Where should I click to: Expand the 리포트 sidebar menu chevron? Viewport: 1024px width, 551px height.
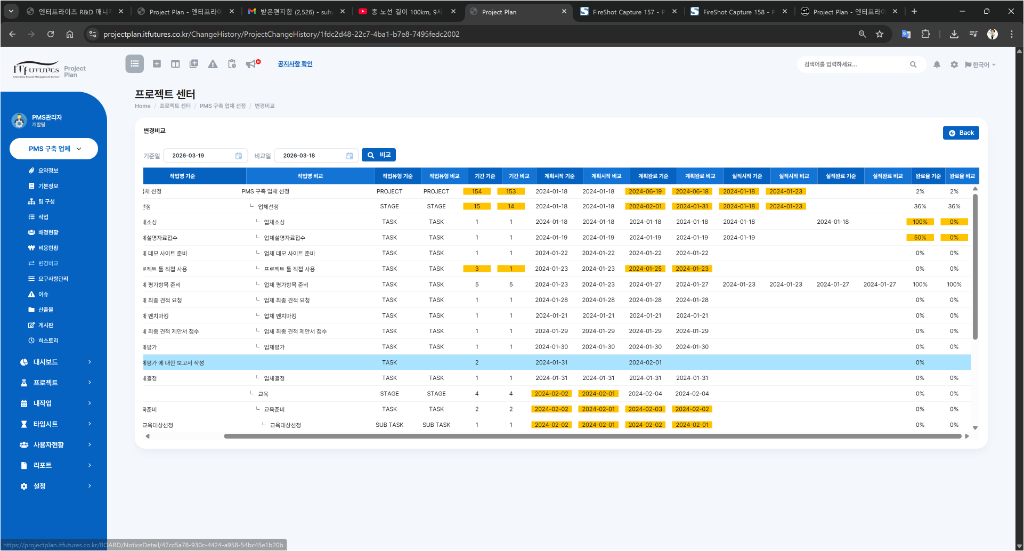coord(89,465)
